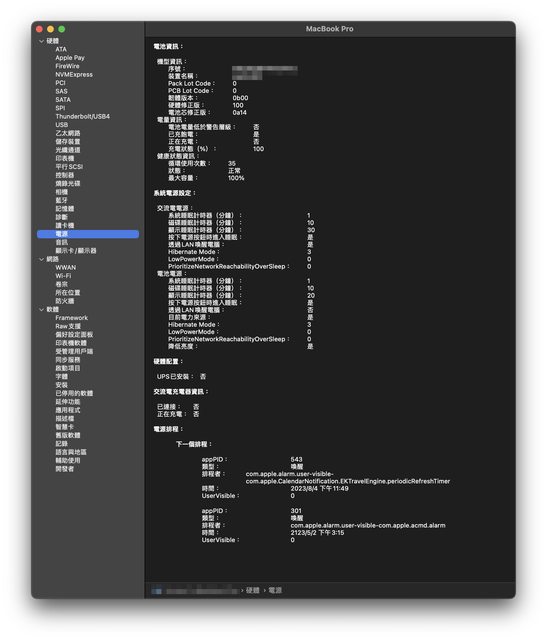Select the 平行SCSI sidebar item

coord(69,167)
